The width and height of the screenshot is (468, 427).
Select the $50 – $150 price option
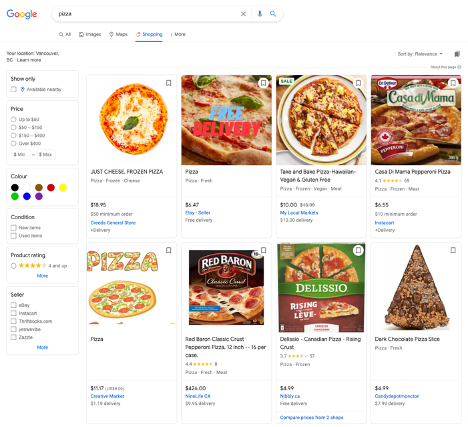click(x=13, y=127)
